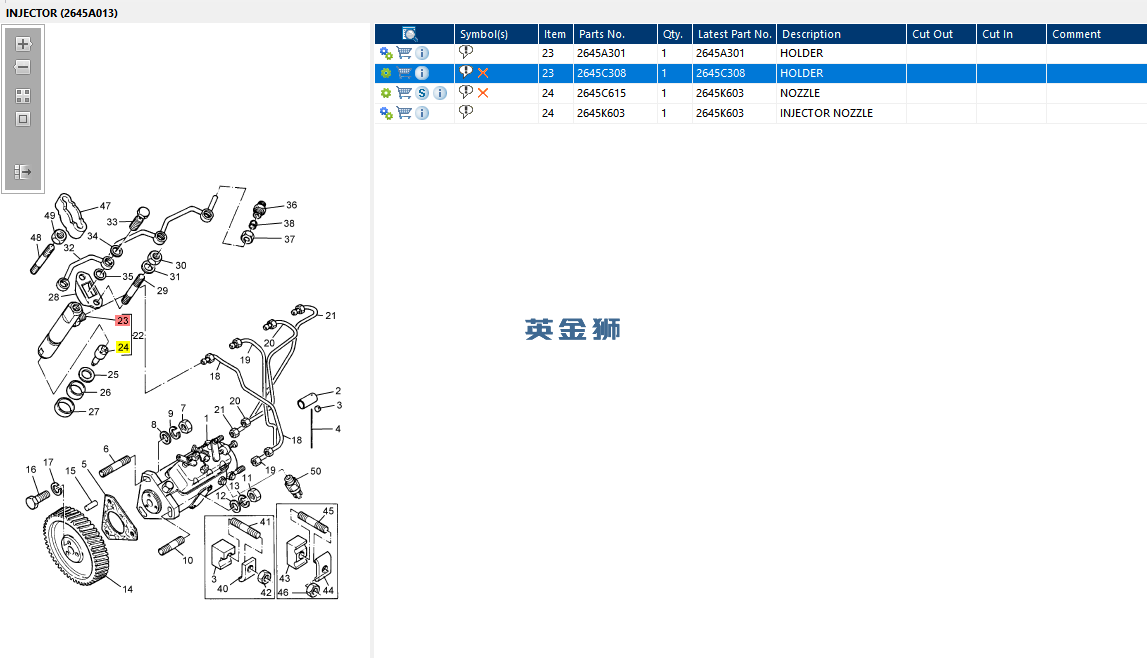Add part 2645A301 to the cart

click(404, 53)
